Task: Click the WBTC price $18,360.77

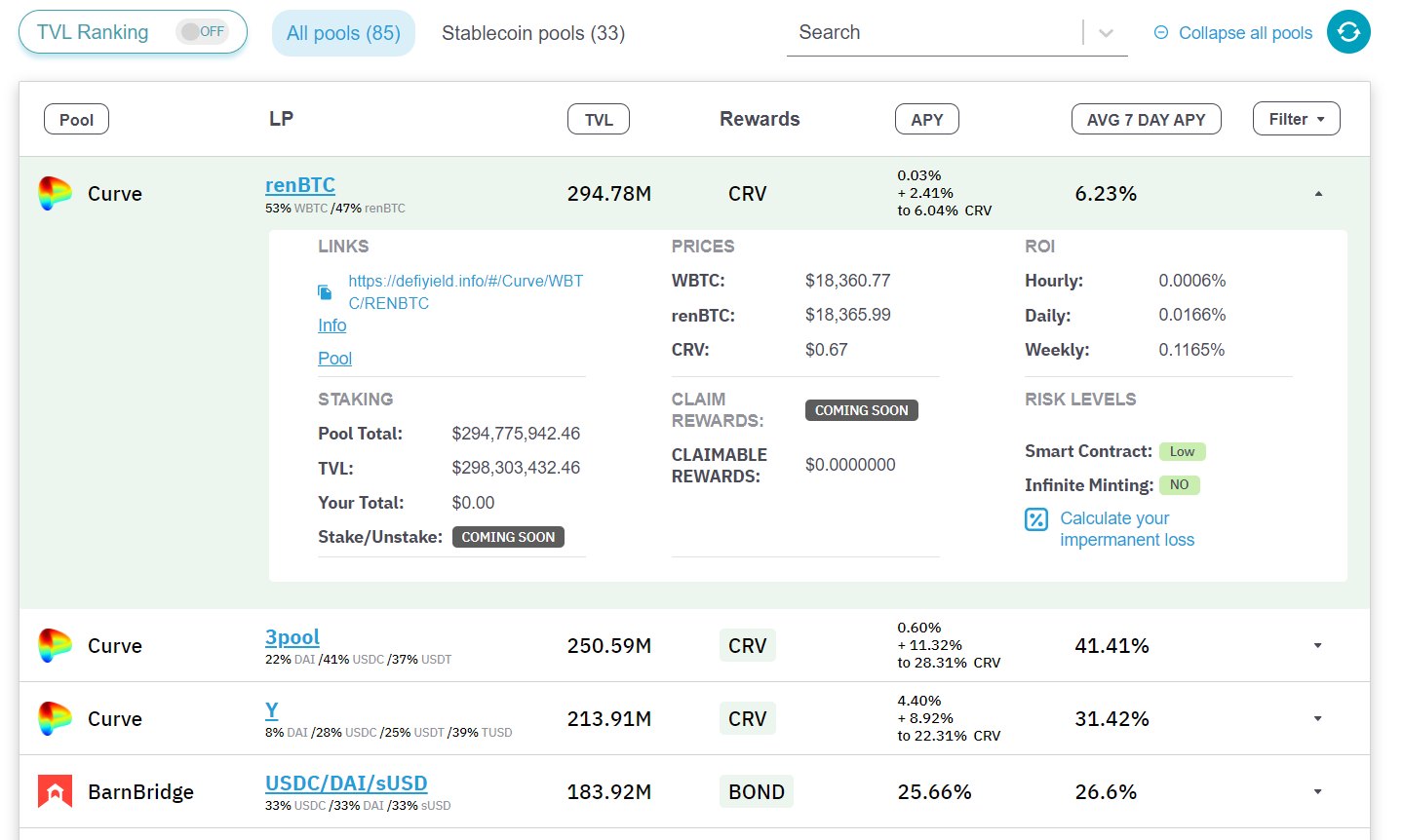Action: click(848, 281)
